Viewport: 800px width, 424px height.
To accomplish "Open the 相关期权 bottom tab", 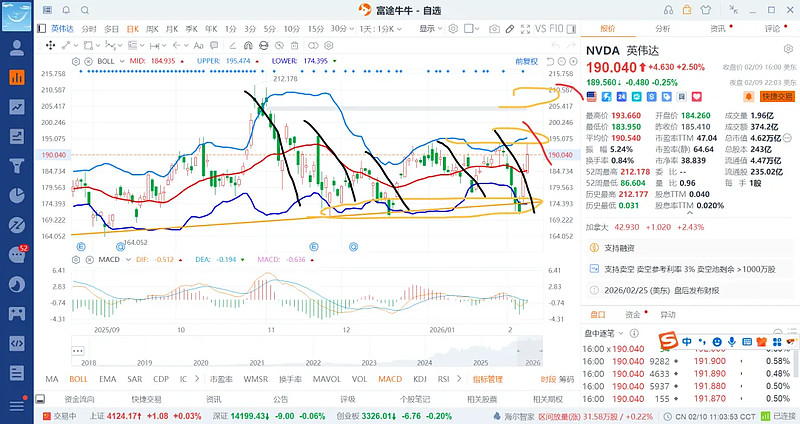I will tap(547, 399).
